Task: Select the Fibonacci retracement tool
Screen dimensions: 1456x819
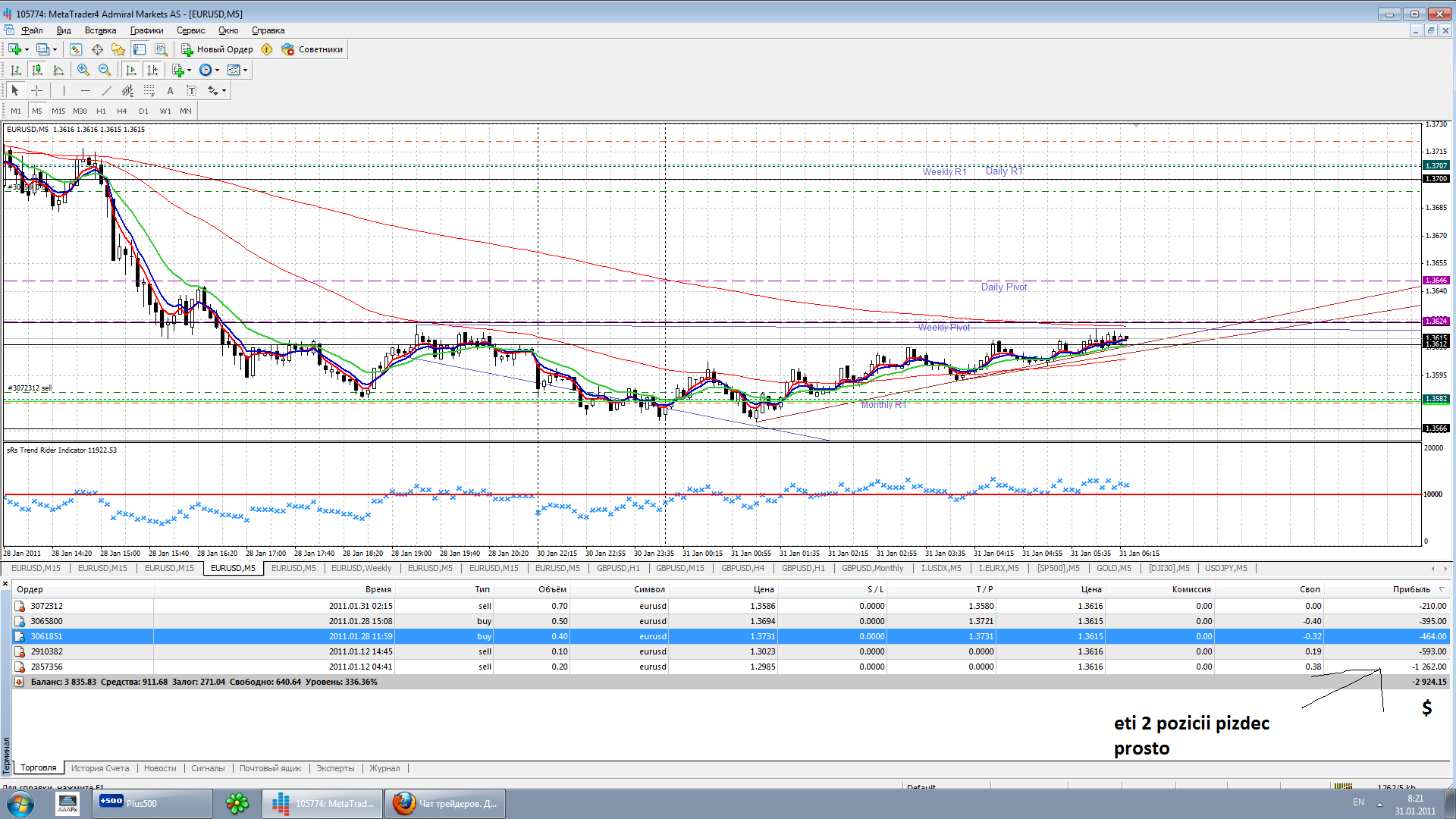Action: 149,90
